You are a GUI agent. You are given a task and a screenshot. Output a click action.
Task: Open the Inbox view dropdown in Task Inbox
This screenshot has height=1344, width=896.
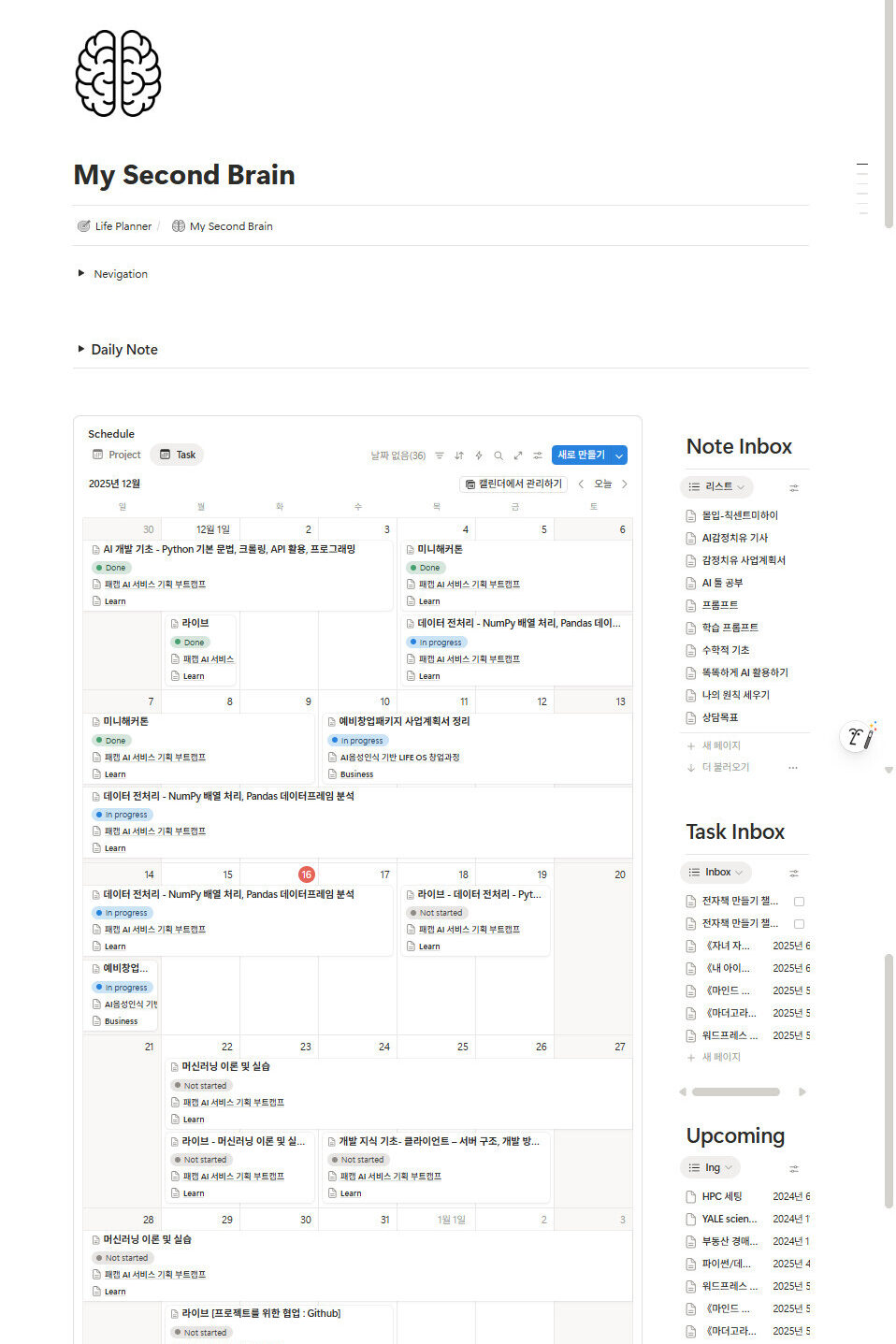716,873
